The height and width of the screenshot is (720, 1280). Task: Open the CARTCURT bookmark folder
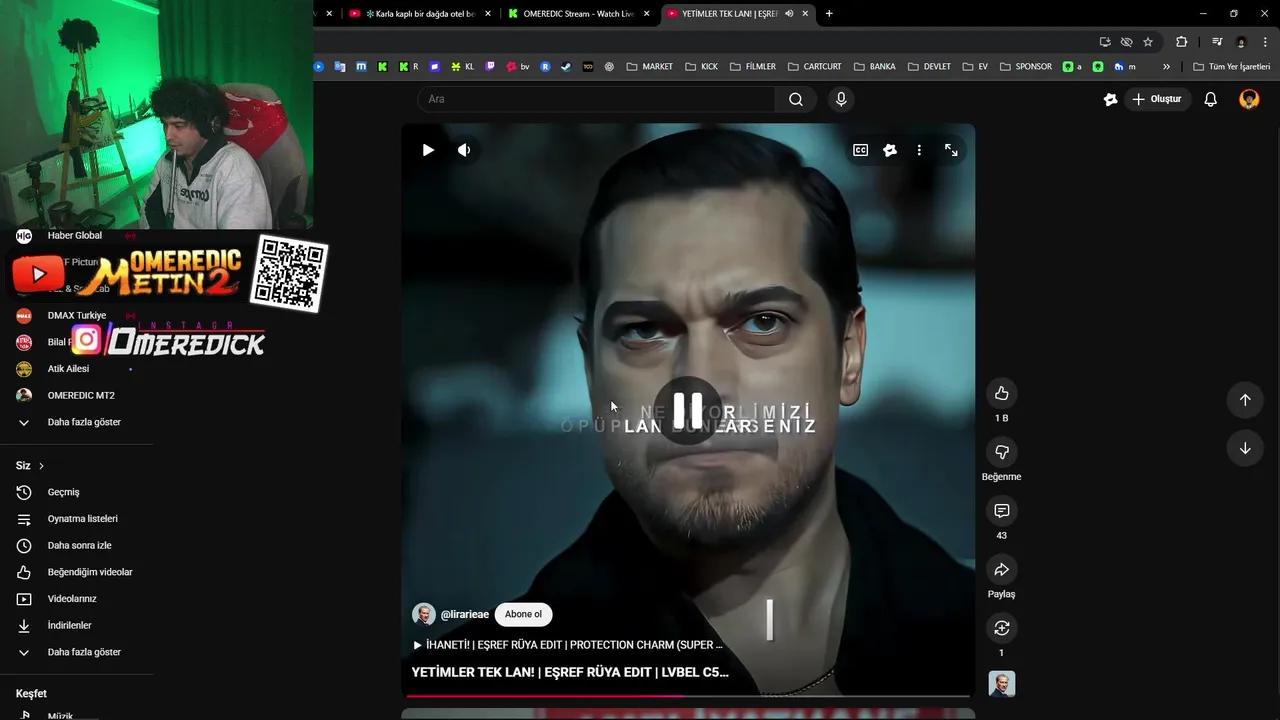click(814, 67)
